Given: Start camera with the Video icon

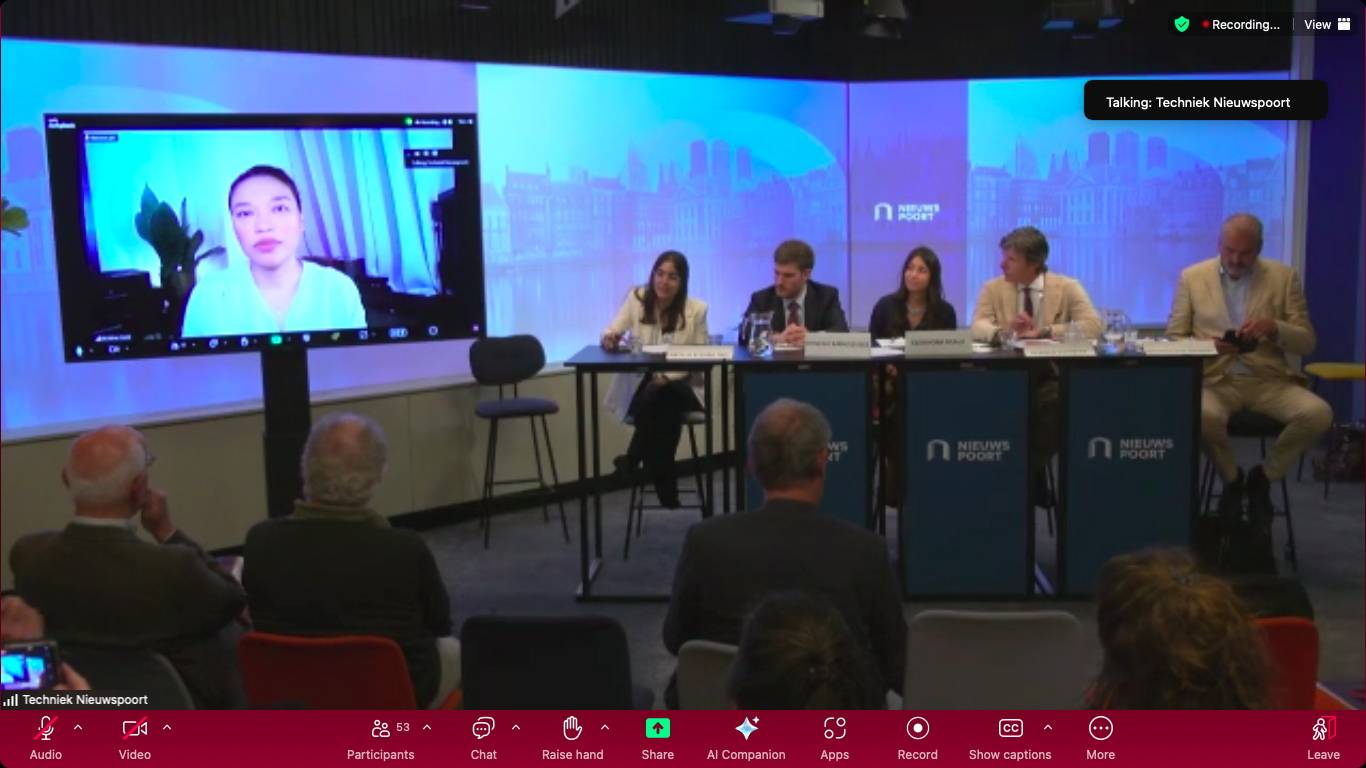Looking at the screenshot, I should 134,728.
